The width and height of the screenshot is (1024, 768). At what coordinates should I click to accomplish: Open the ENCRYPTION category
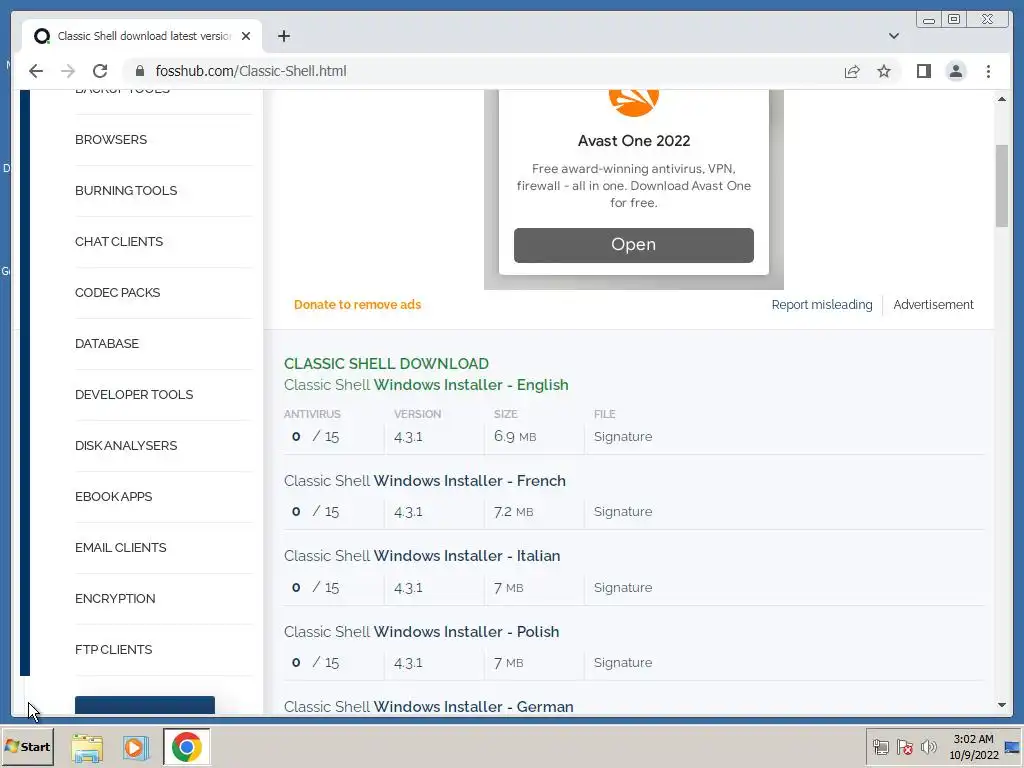point(115,598)
